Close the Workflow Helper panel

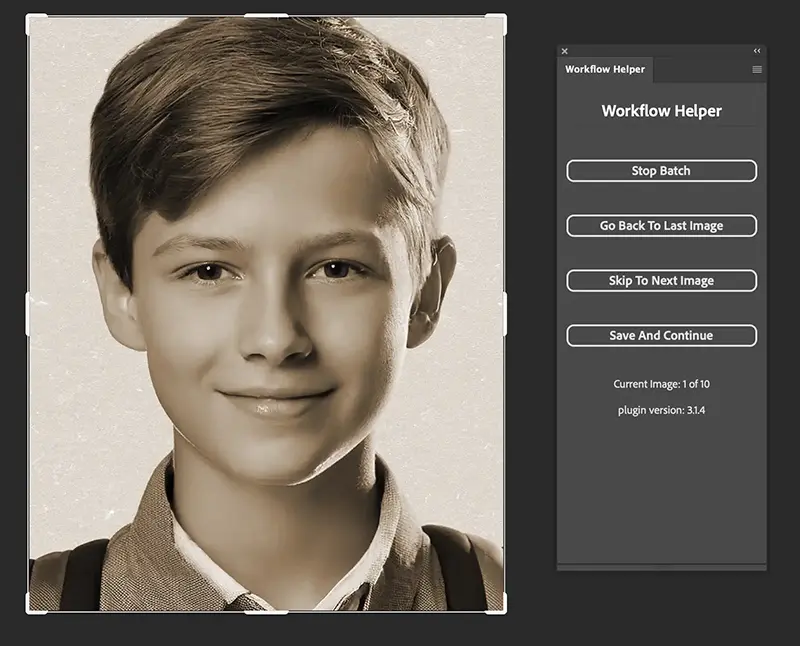click(564, 51)
